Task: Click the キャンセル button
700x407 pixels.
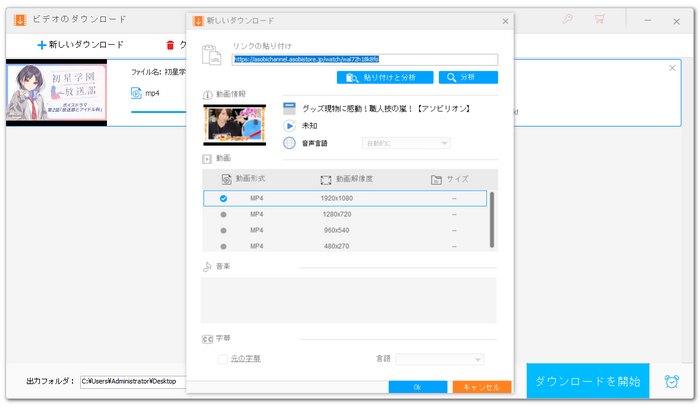Action: [482, 387]
